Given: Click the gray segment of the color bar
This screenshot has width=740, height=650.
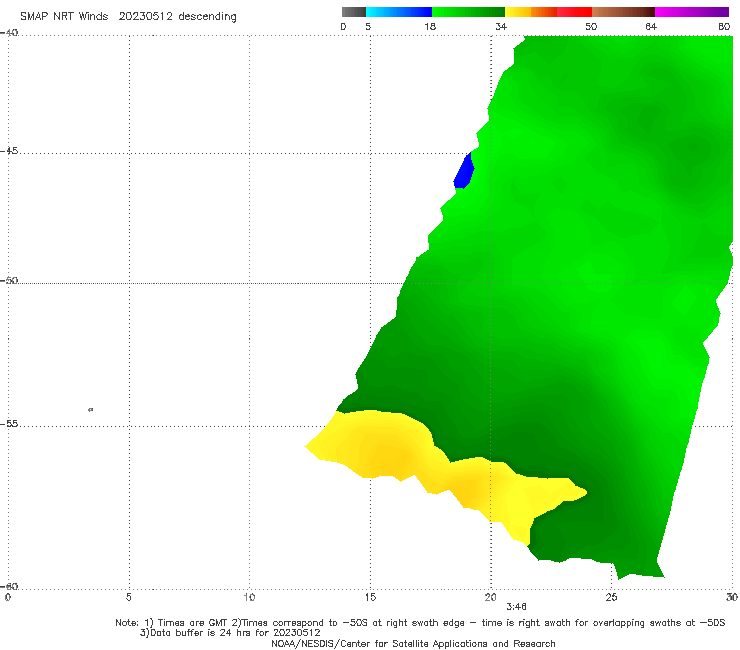Looking at the screenshot, I should (353, 12).
